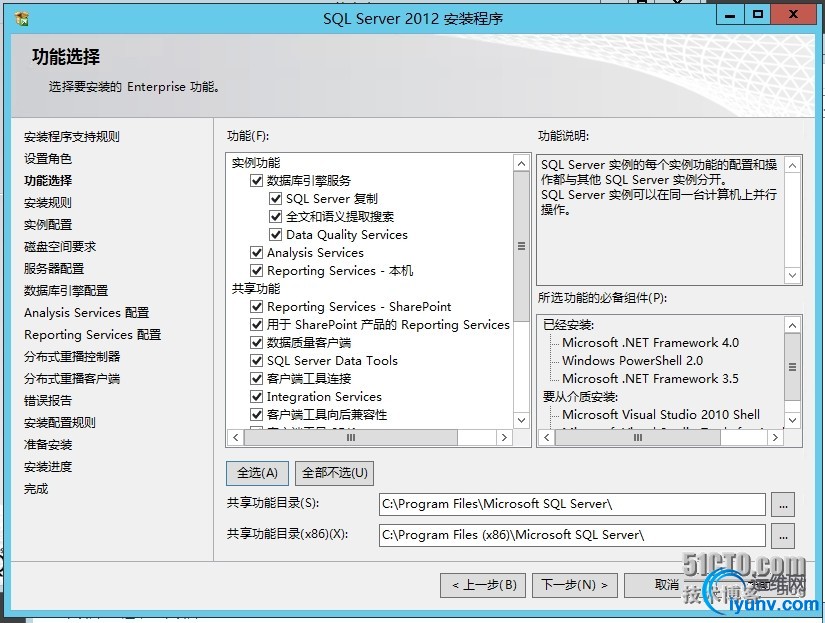Go back with 上一步(B) button

tap(483, 585)
